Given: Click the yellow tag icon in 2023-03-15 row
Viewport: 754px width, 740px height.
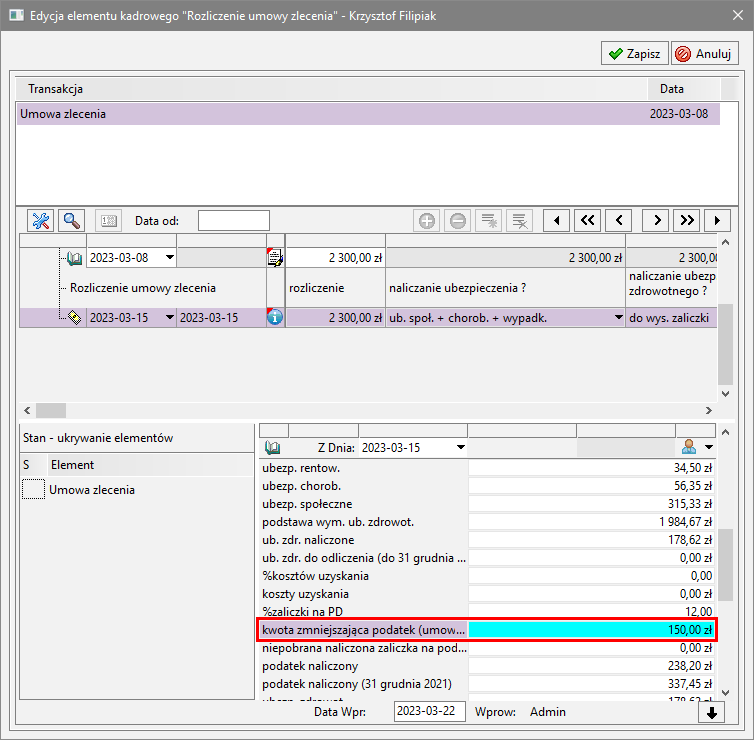Looking at the screenshot, I should click(x=74, y=317).
